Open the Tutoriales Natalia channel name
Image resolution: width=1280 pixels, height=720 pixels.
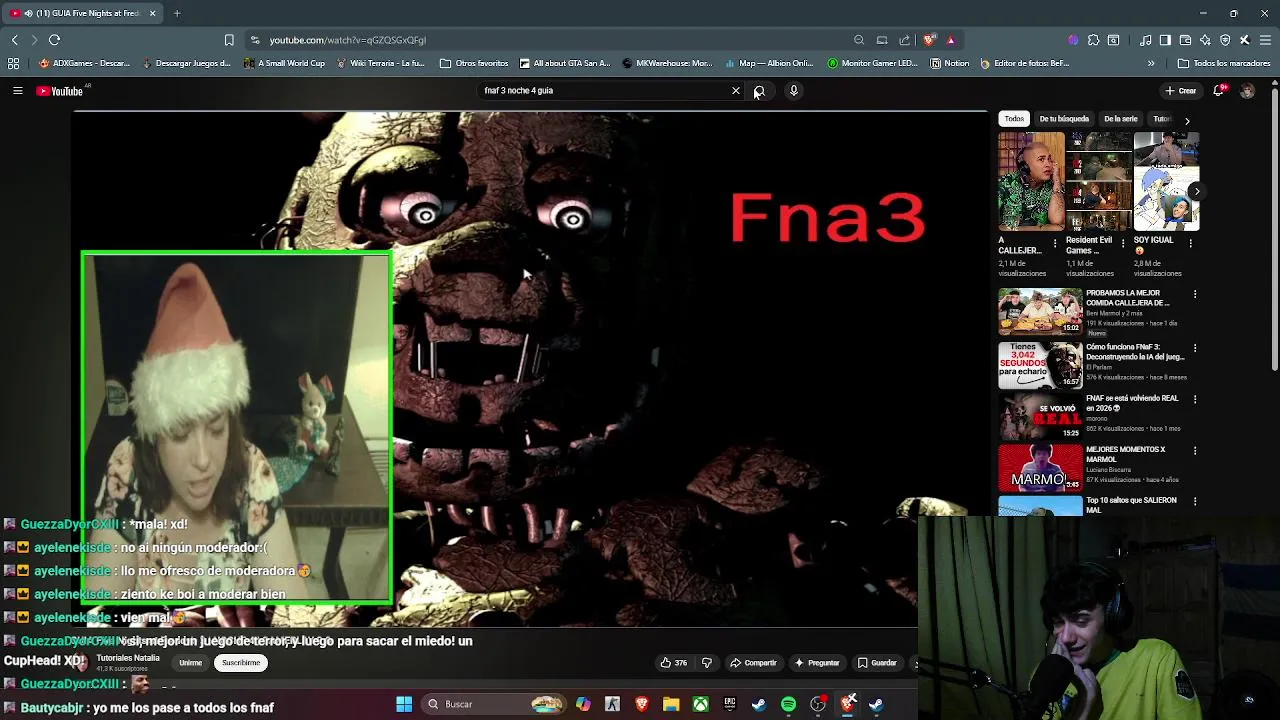(128, 658)
